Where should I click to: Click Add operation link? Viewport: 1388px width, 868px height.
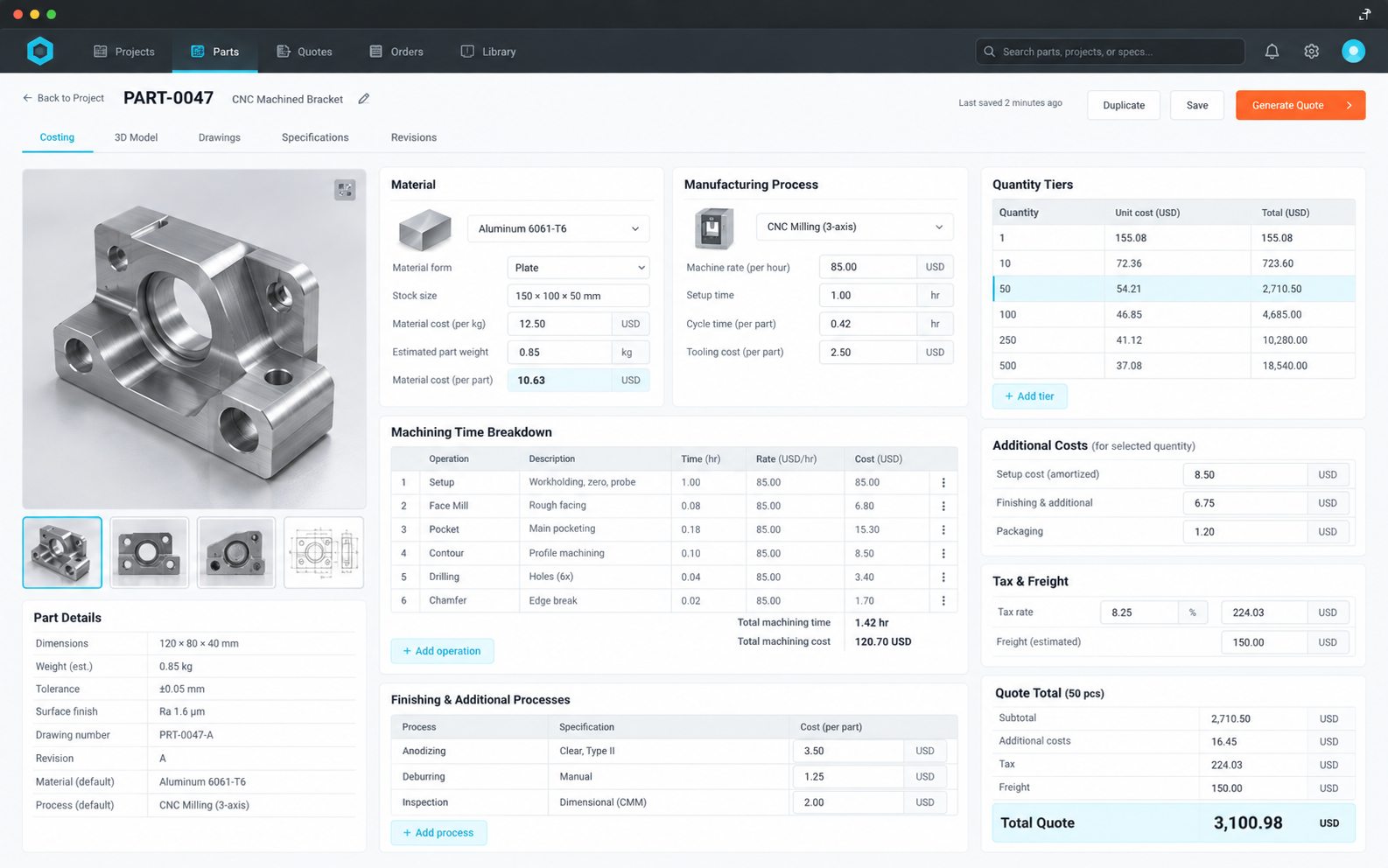tap(442, 651)
